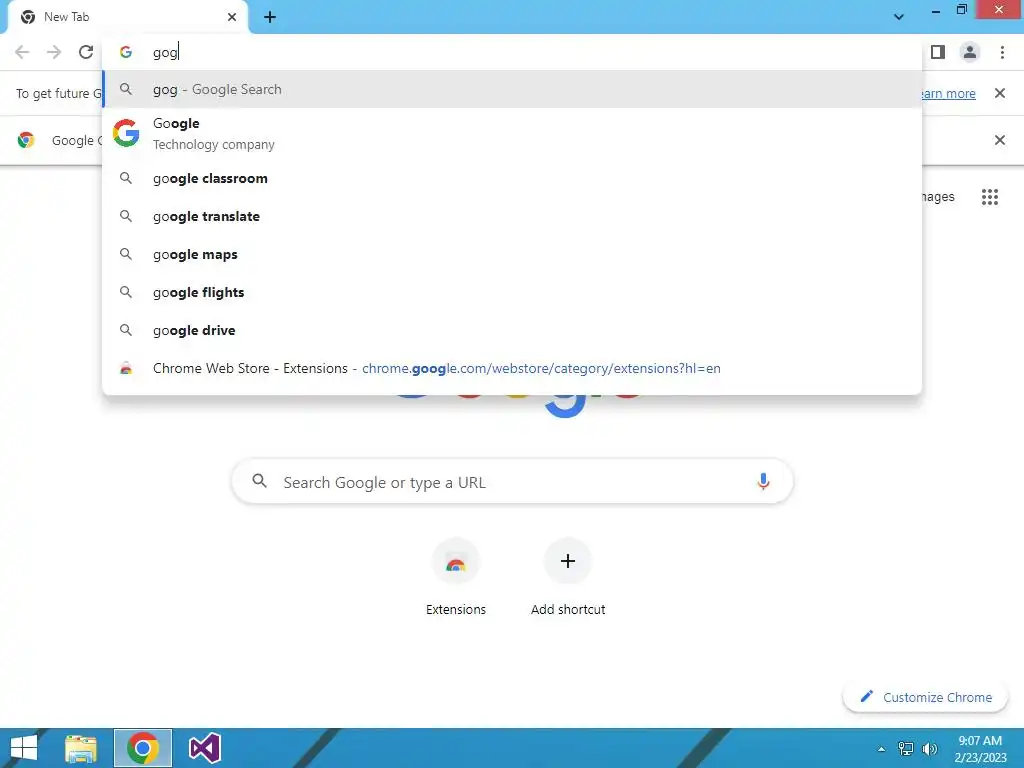This screenshot has width=1024, height=768.
Task: Close the New Tab tab
Action: 232,17
